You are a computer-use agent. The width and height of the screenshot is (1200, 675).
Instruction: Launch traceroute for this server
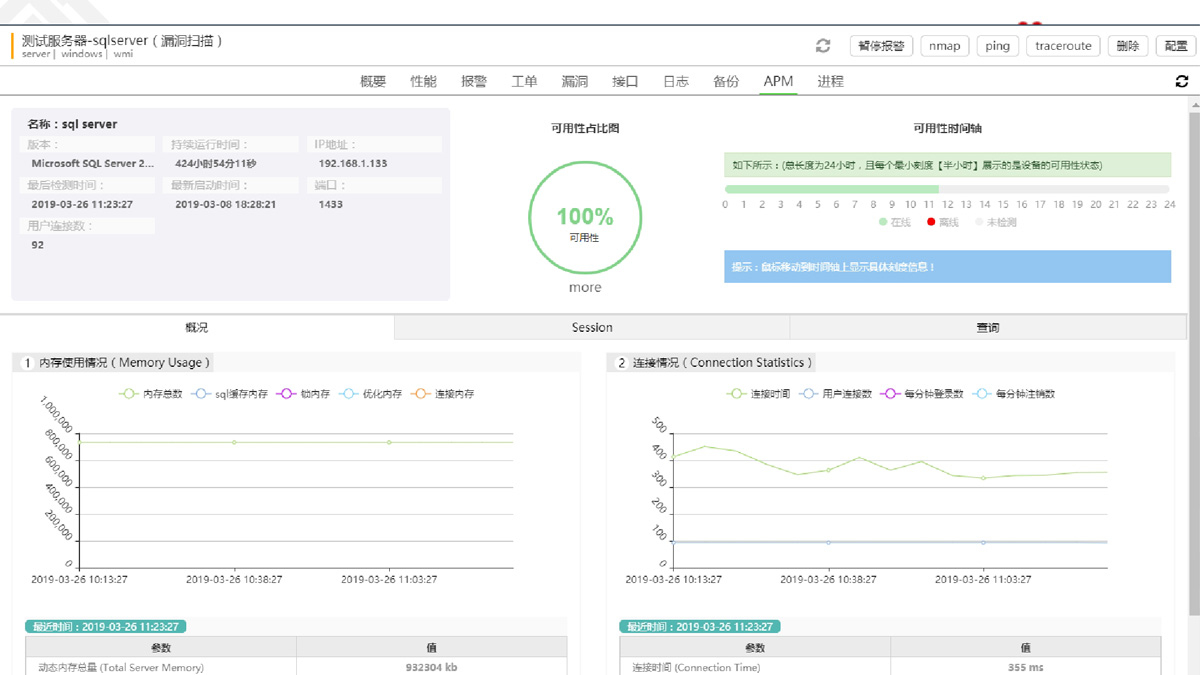pos(1063,46)
